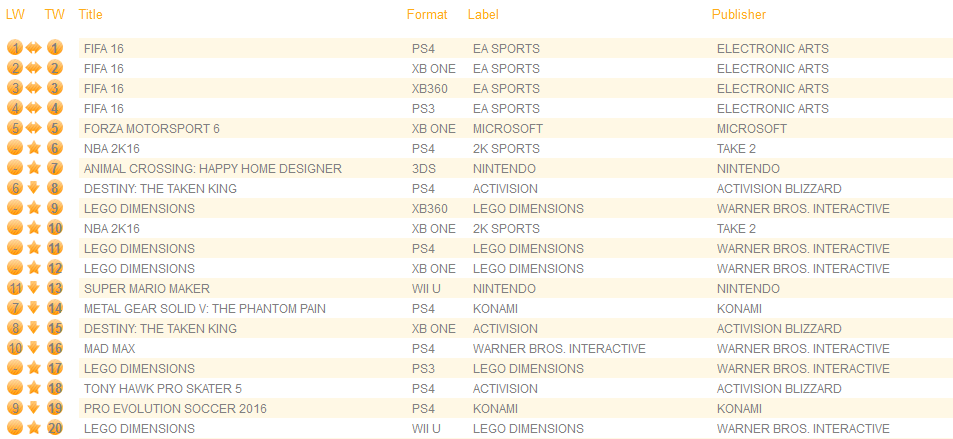This screenshot has width=953, height=439.
Task: Click the star icon for Tony Hawk Pro Skater 5
Action: pos(34,388)
